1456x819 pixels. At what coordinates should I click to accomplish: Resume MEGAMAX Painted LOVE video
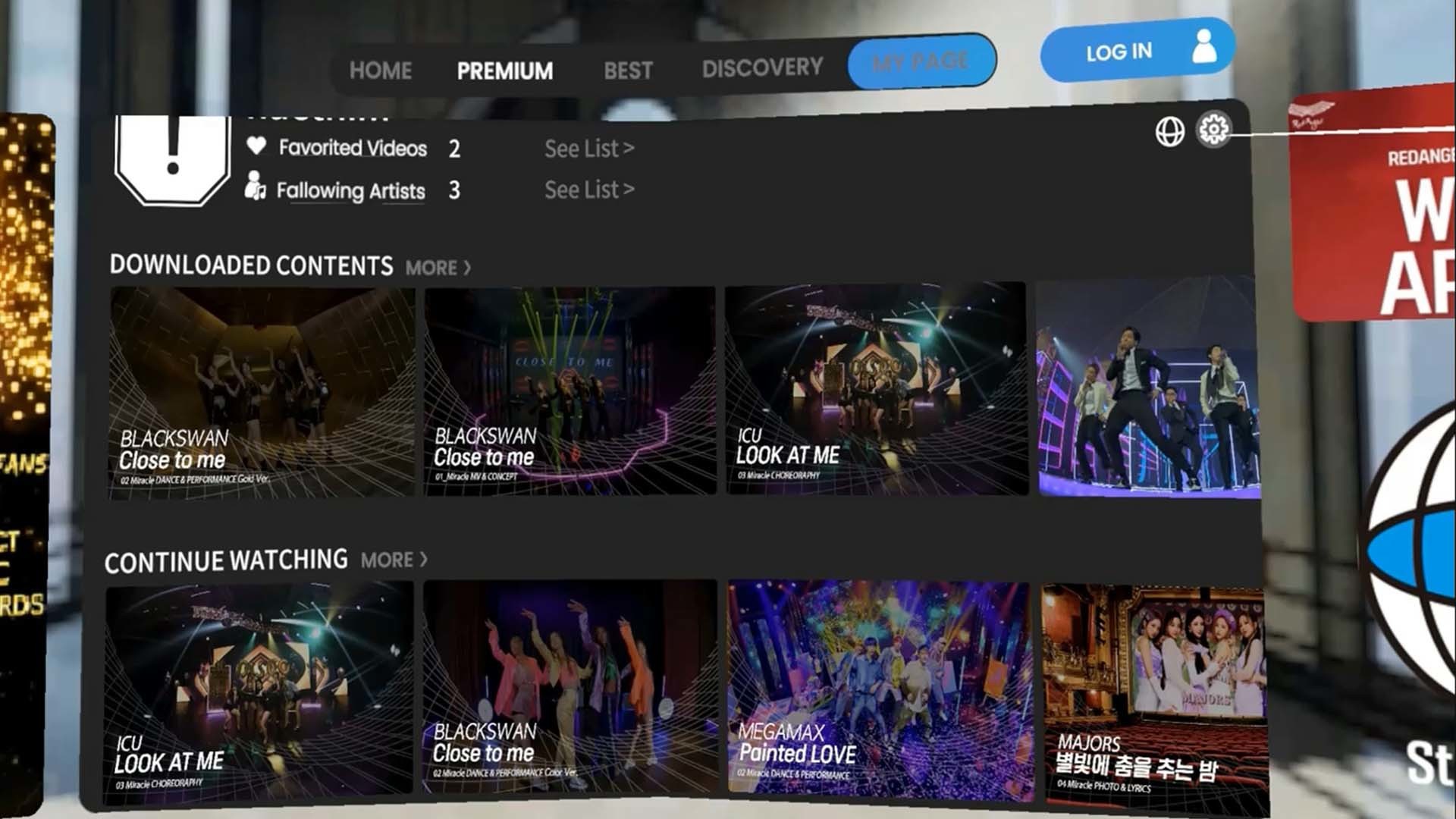click(880, 689)
